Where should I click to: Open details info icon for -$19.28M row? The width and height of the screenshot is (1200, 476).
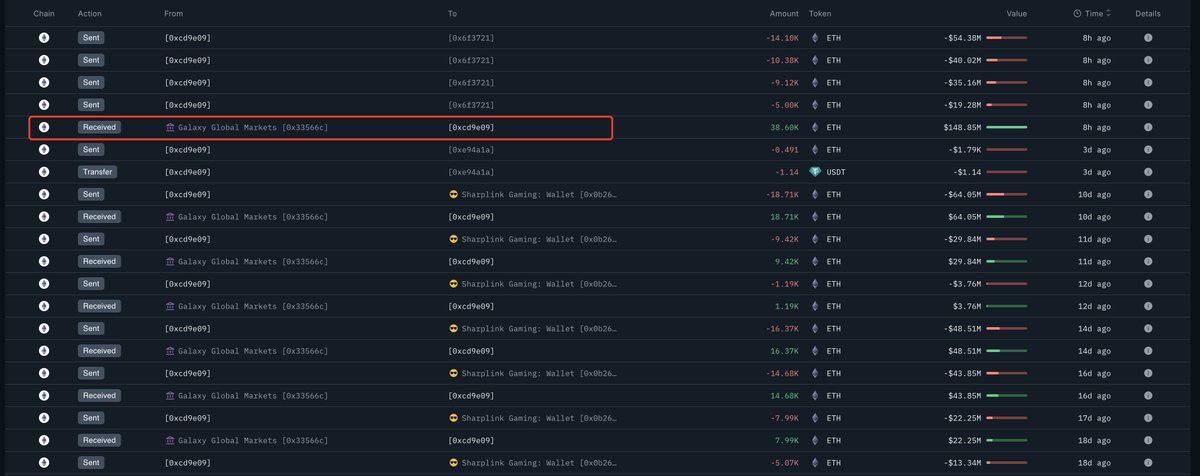(1147, 105)
